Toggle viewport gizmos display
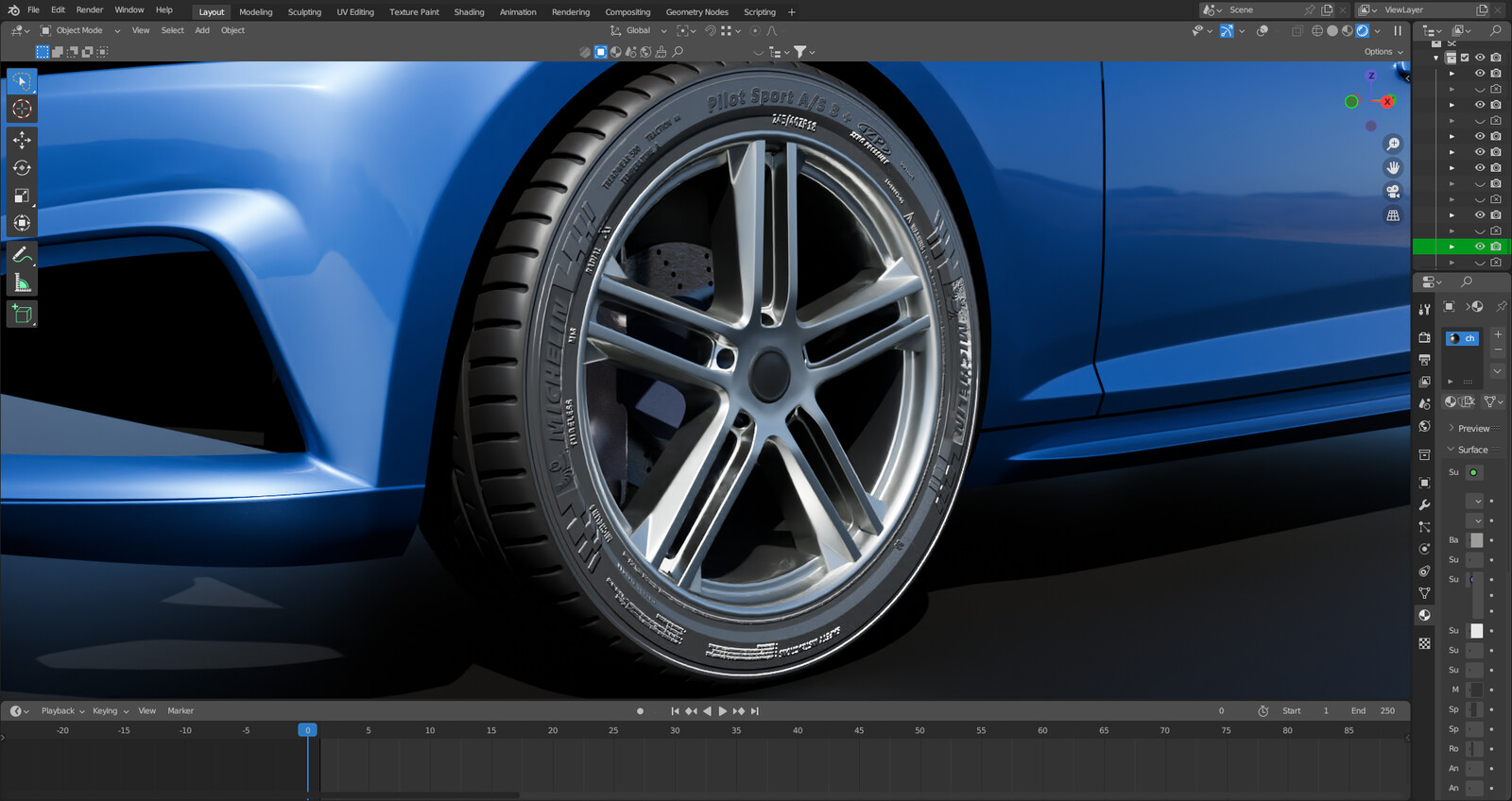The height and width of the screenshot is (801, 1512). coord(1227,30)
